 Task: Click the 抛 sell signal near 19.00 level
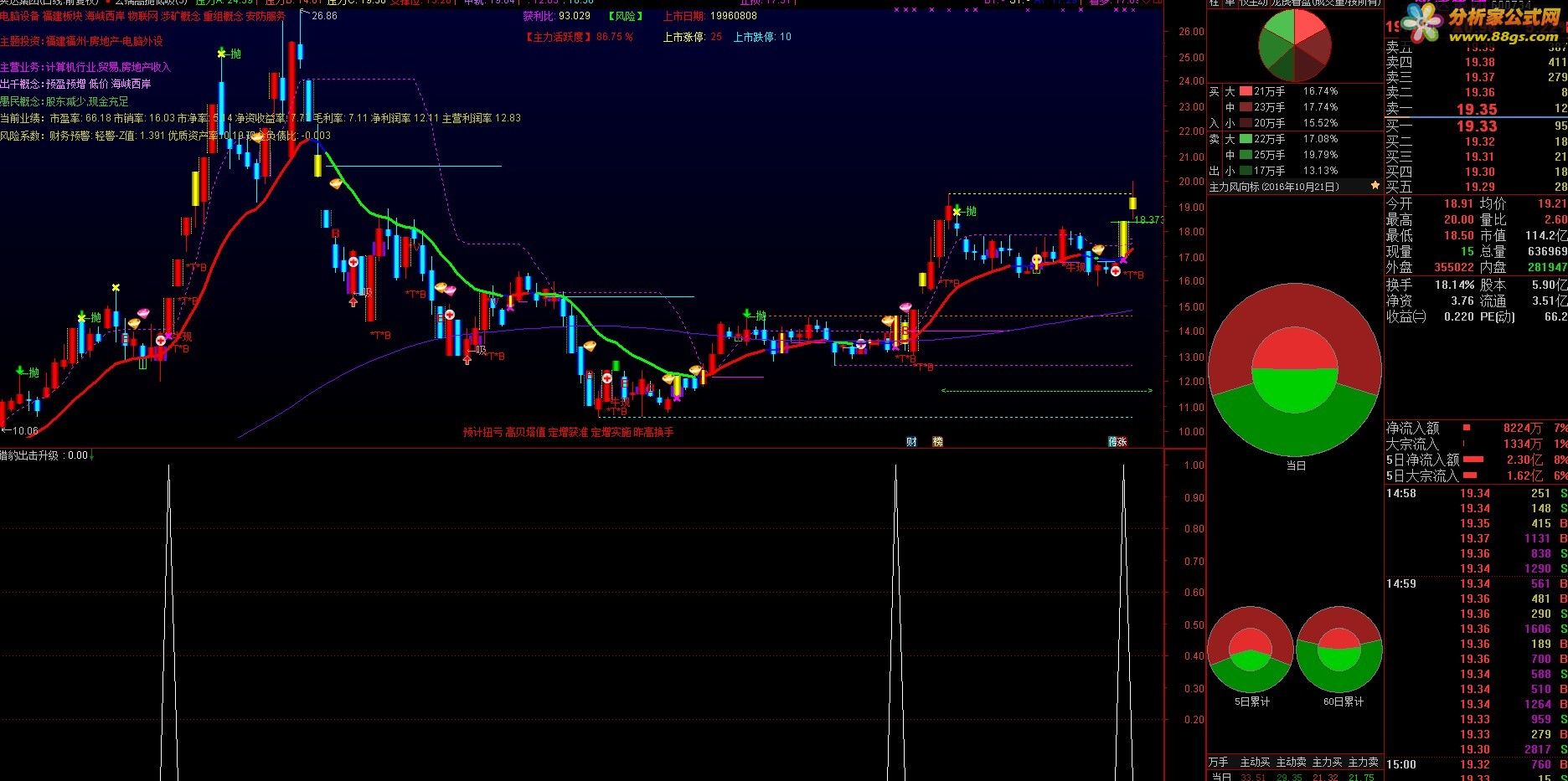[x=964, y=212]
